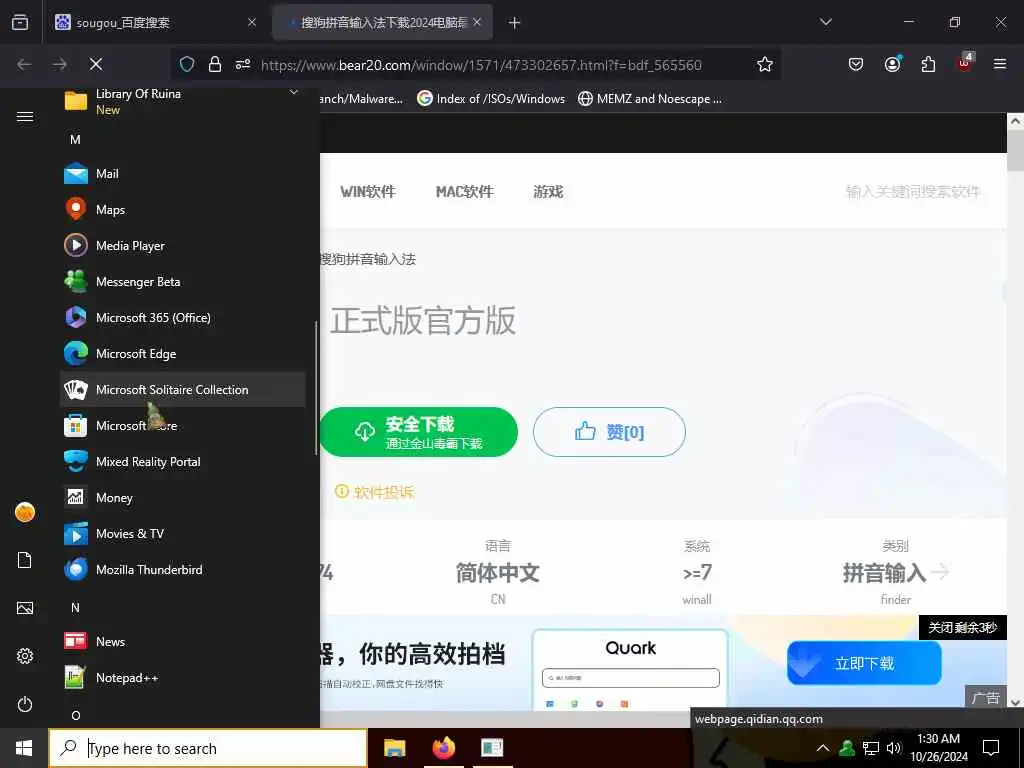The image size is (1024, 768).
Task: Open the Money app
Action: pyautogui.click(x=183, y=498)
